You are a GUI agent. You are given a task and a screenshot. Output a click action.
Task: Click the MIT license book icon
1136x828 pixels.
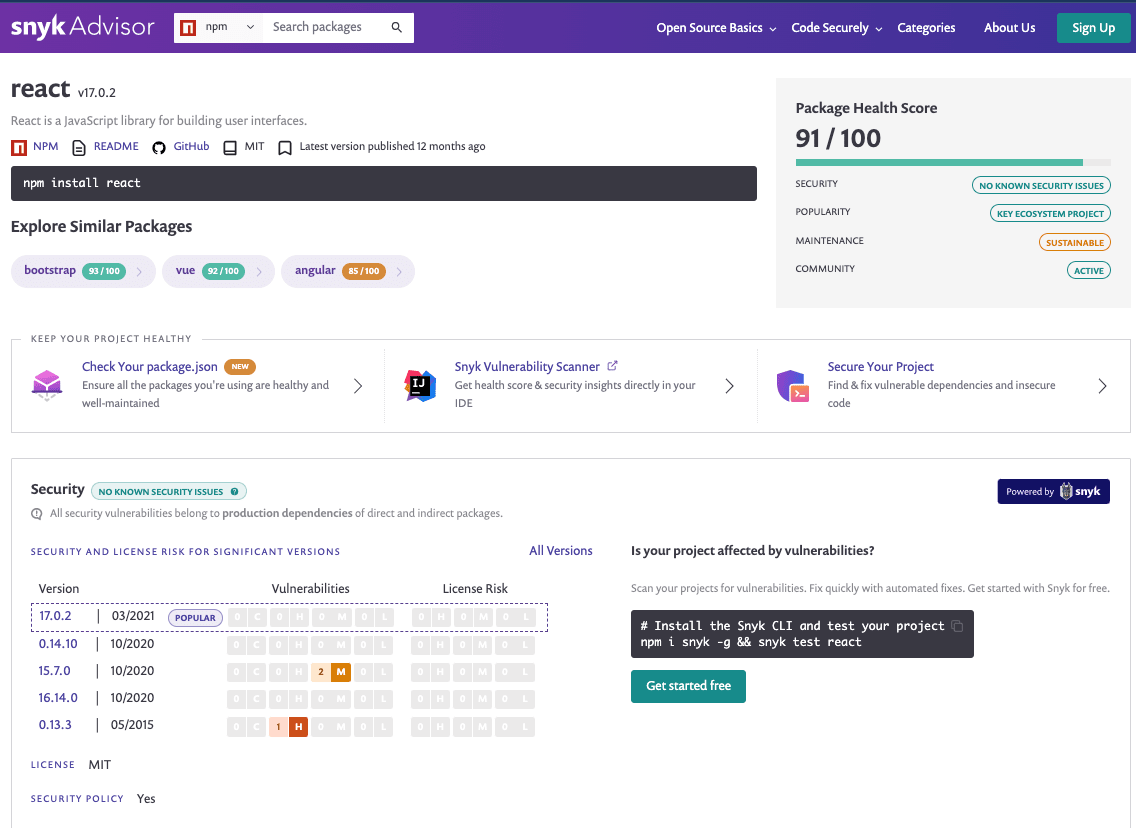(230, 148)
